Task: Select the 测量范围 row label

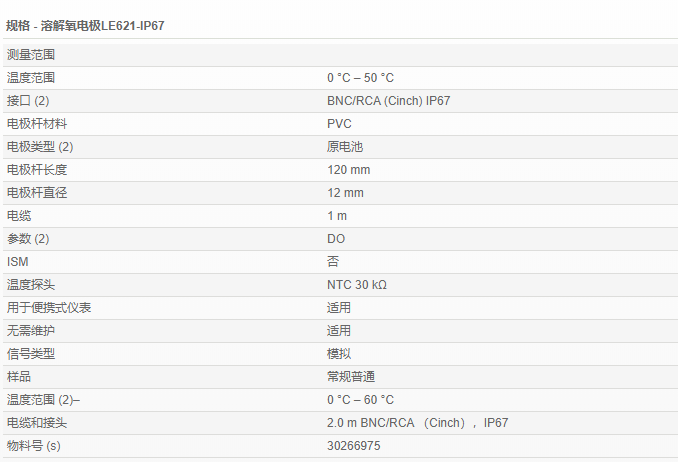Action: [x=31, y=55]
